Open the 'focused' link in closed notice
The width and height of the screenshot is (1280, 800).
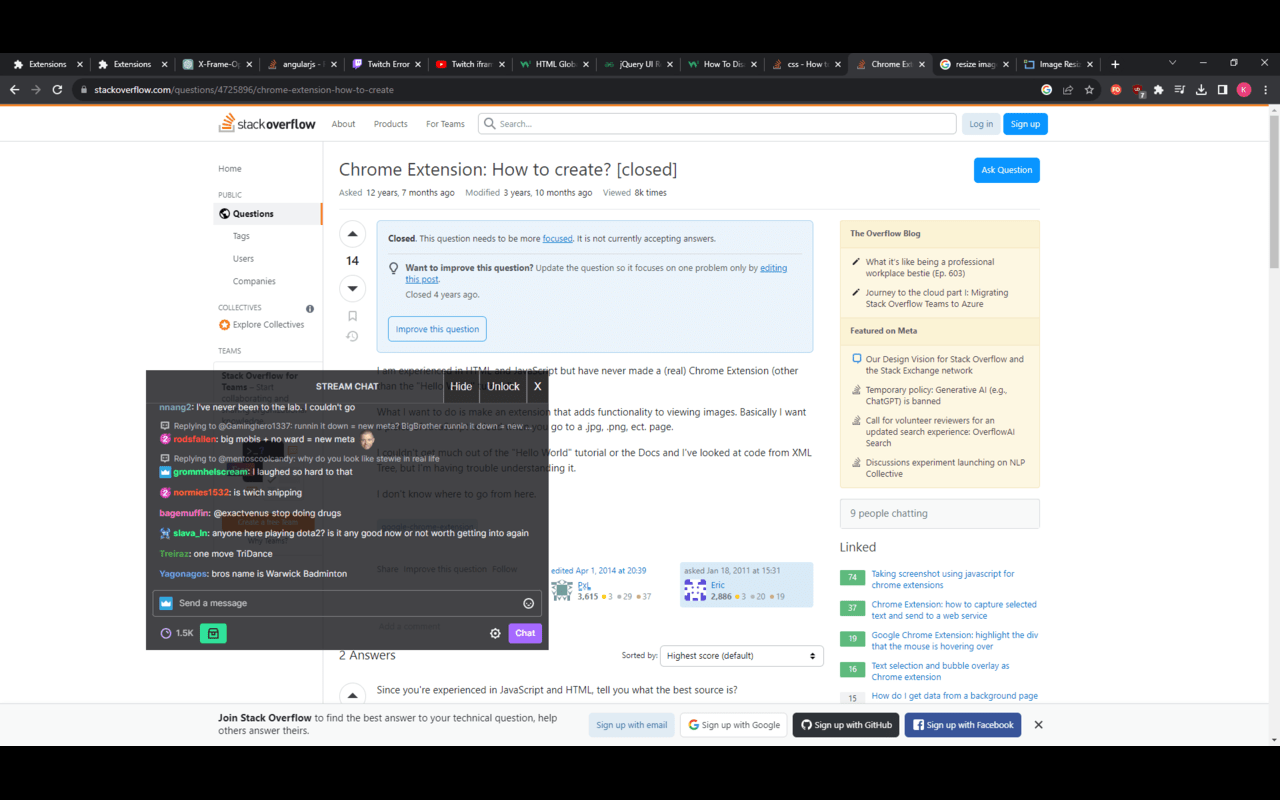pos(558,239)
